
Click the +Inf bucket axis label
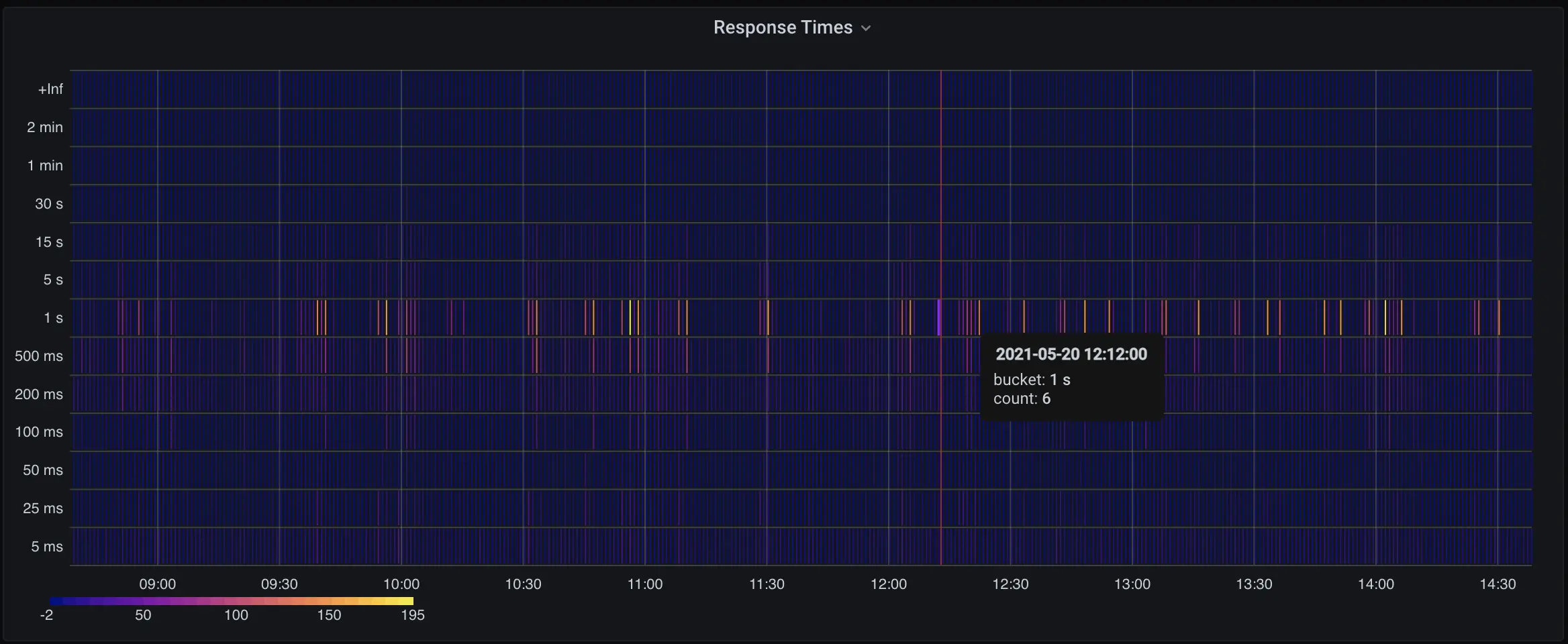(x=50, y=89)
